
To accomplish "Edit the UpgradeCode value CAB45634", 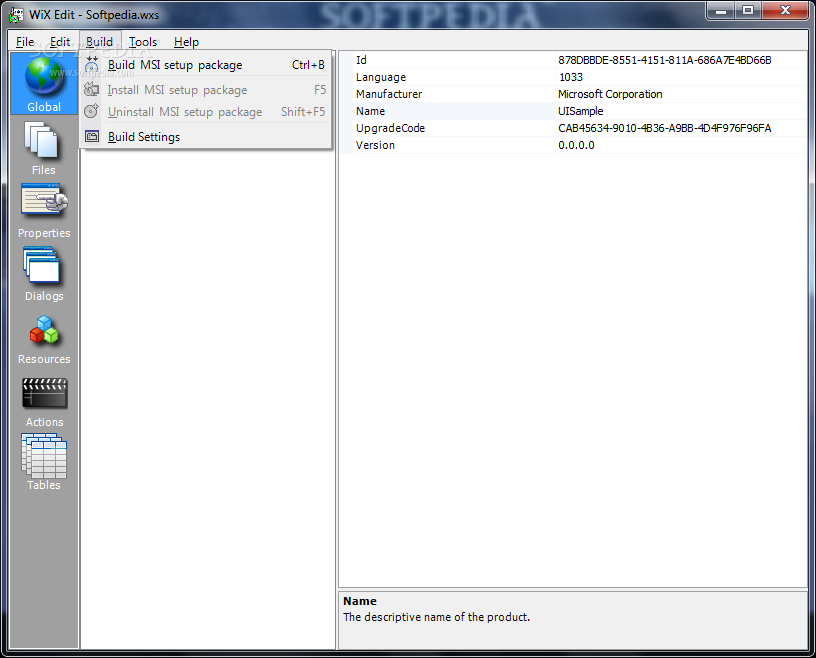I will pyautogui.click(x=665, y=128).
